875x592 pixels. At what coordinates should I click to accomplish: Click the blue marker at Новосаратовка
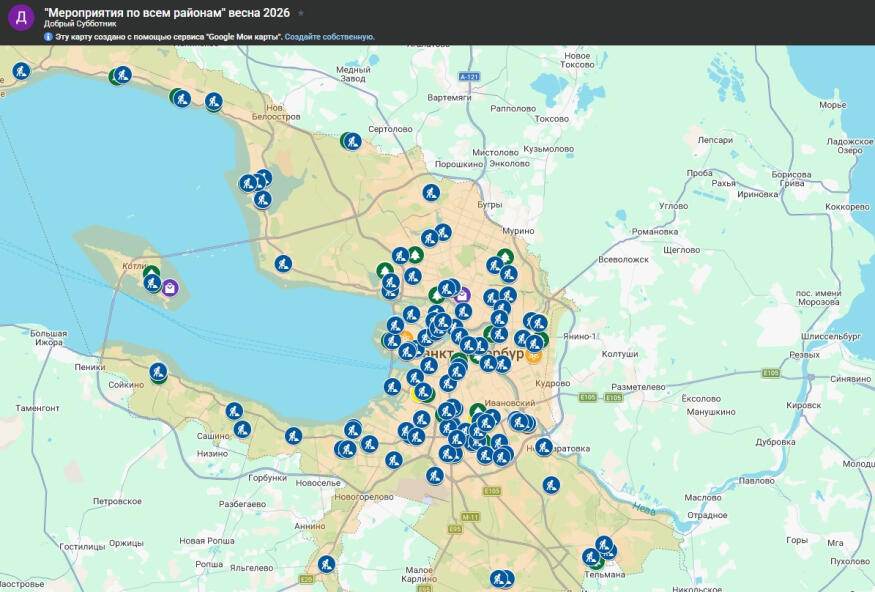(x=544, y=446)
